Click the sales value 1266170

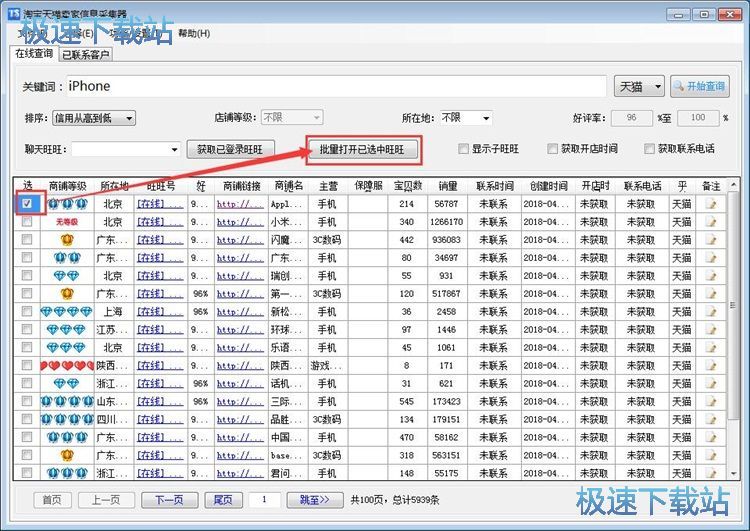pos(447,222)
